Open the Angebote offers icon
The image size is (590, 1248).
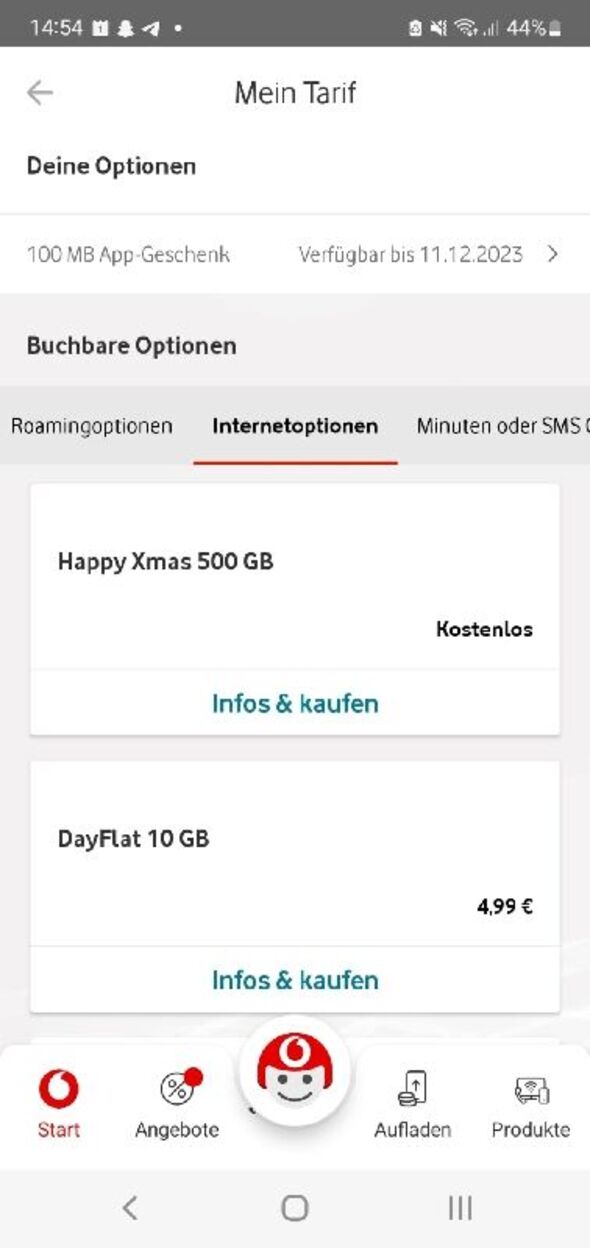pyautogui.click(x=178, y=1088)
